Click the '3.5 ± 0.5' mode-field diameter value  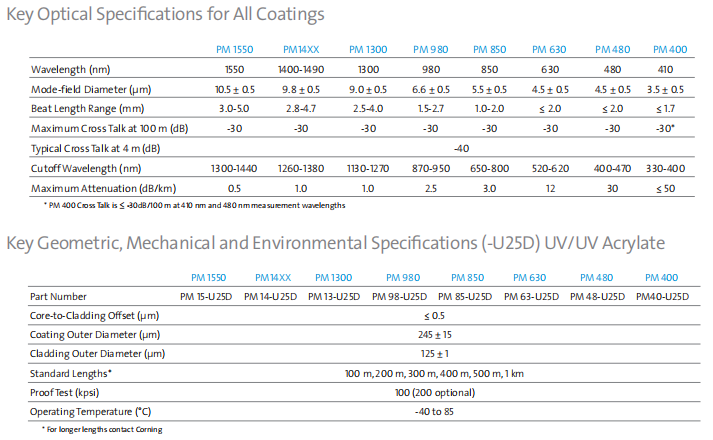(665, 90)
